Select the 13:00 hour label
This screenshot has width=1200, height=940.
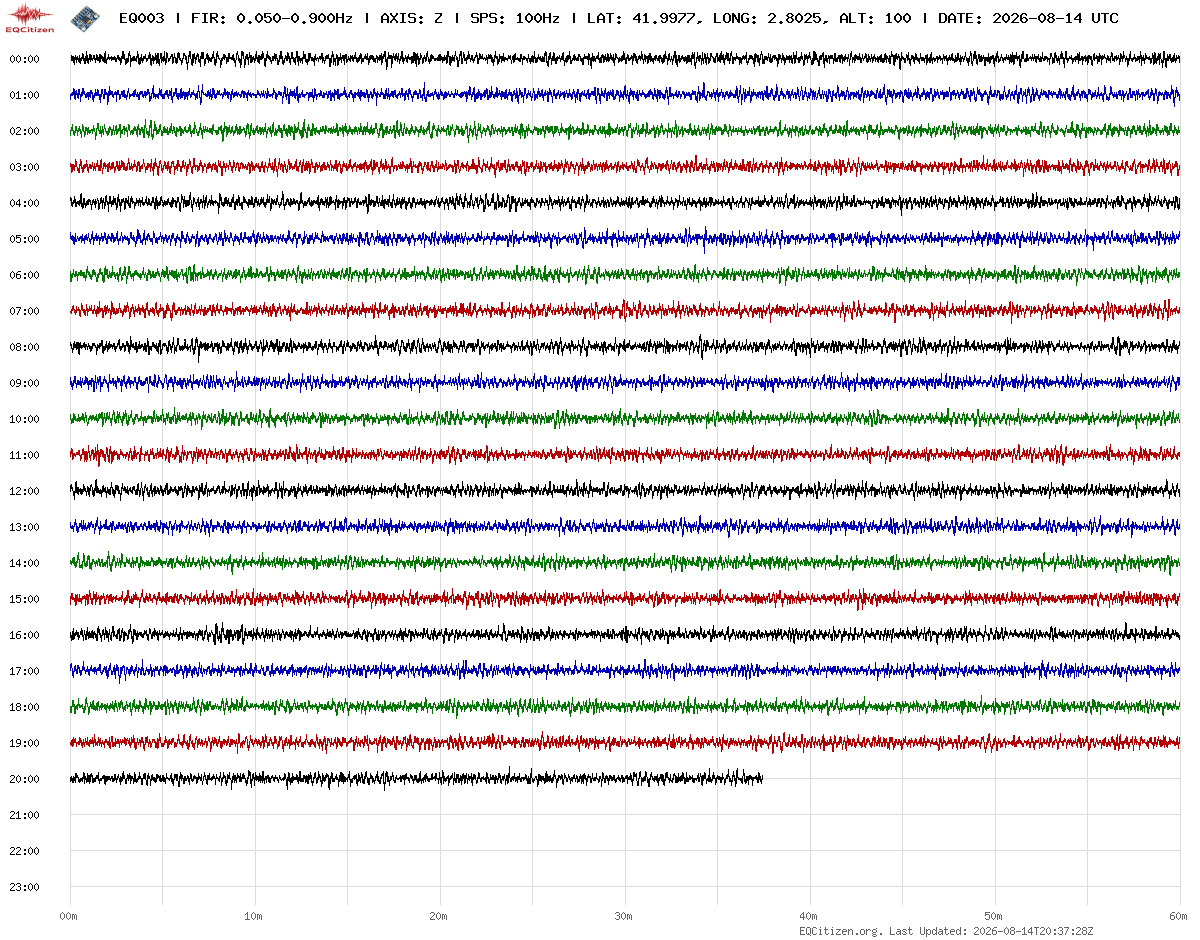point(24,527)
